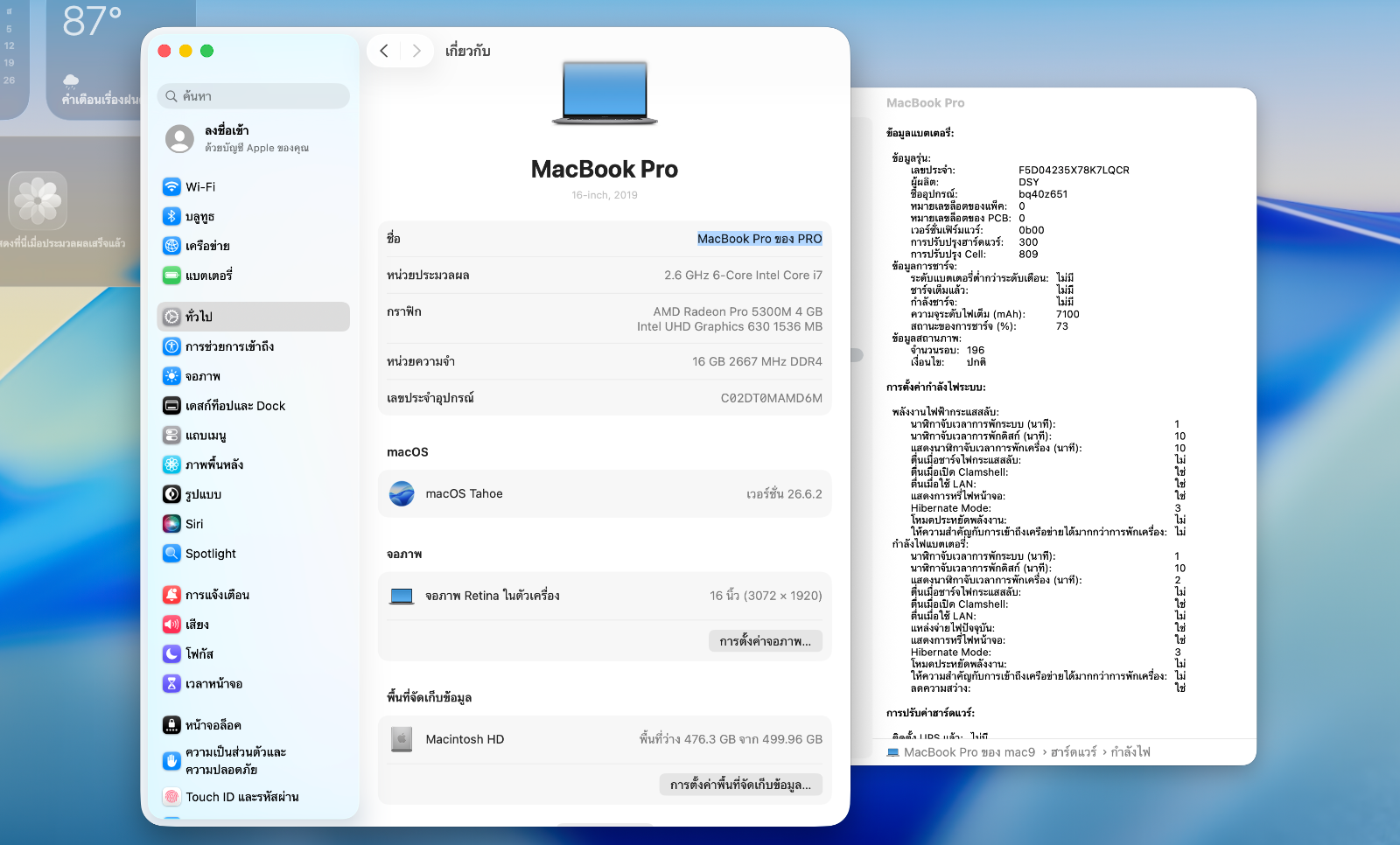Click ลงชื่อเข้า sign in with Apple account
This screenshot has height=845, width=1400.
(227, 130)
